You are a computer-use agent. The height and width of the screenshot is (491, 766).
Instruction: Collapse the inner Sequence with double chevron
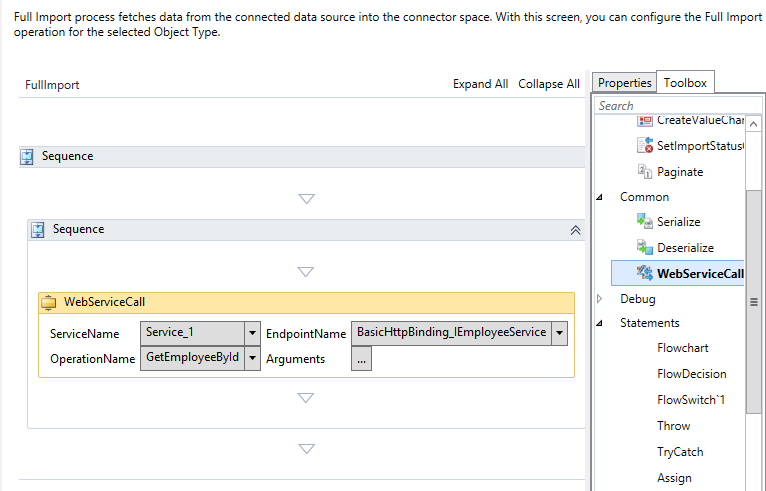pyautogui.click(x=575, y=230)
